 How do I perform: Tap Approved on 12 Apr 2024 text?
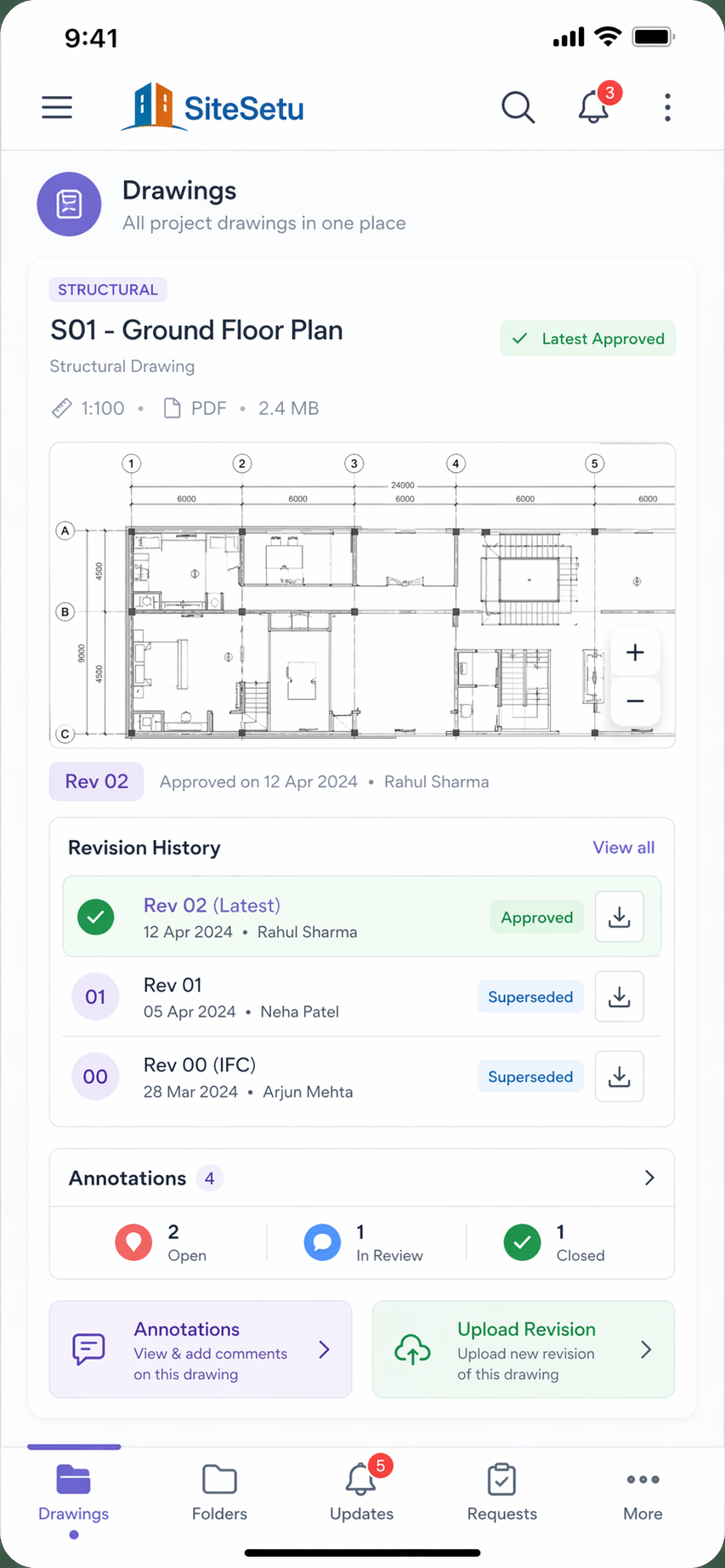[x=258, y=781]
